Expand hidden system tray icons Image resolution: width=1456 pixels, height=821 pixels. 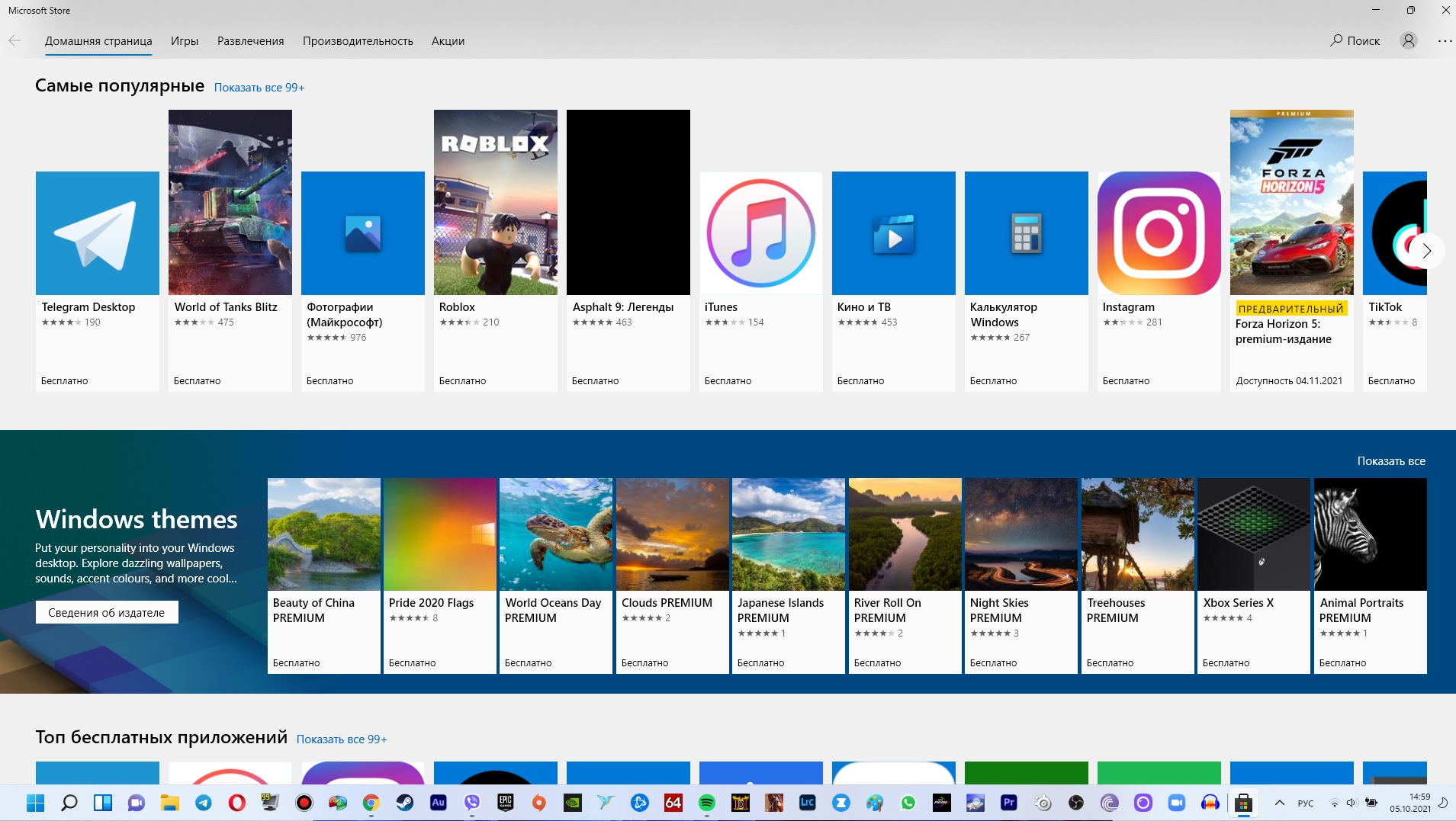coord(1280,803)
